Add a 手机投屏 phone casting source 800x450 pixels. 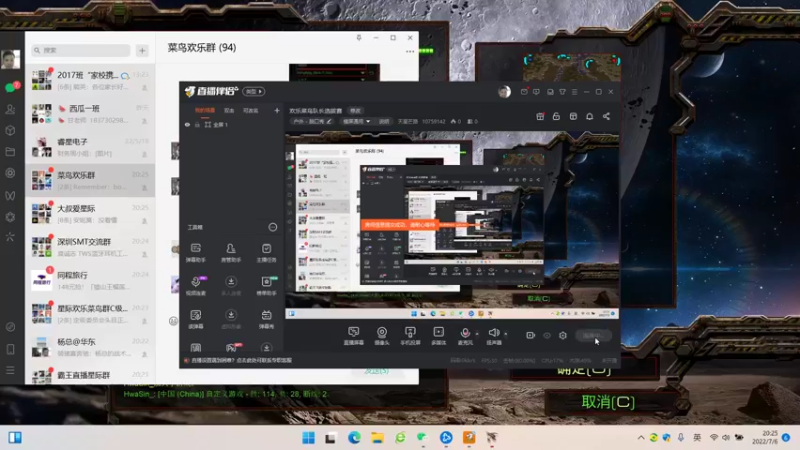click(x=410, y=336)
